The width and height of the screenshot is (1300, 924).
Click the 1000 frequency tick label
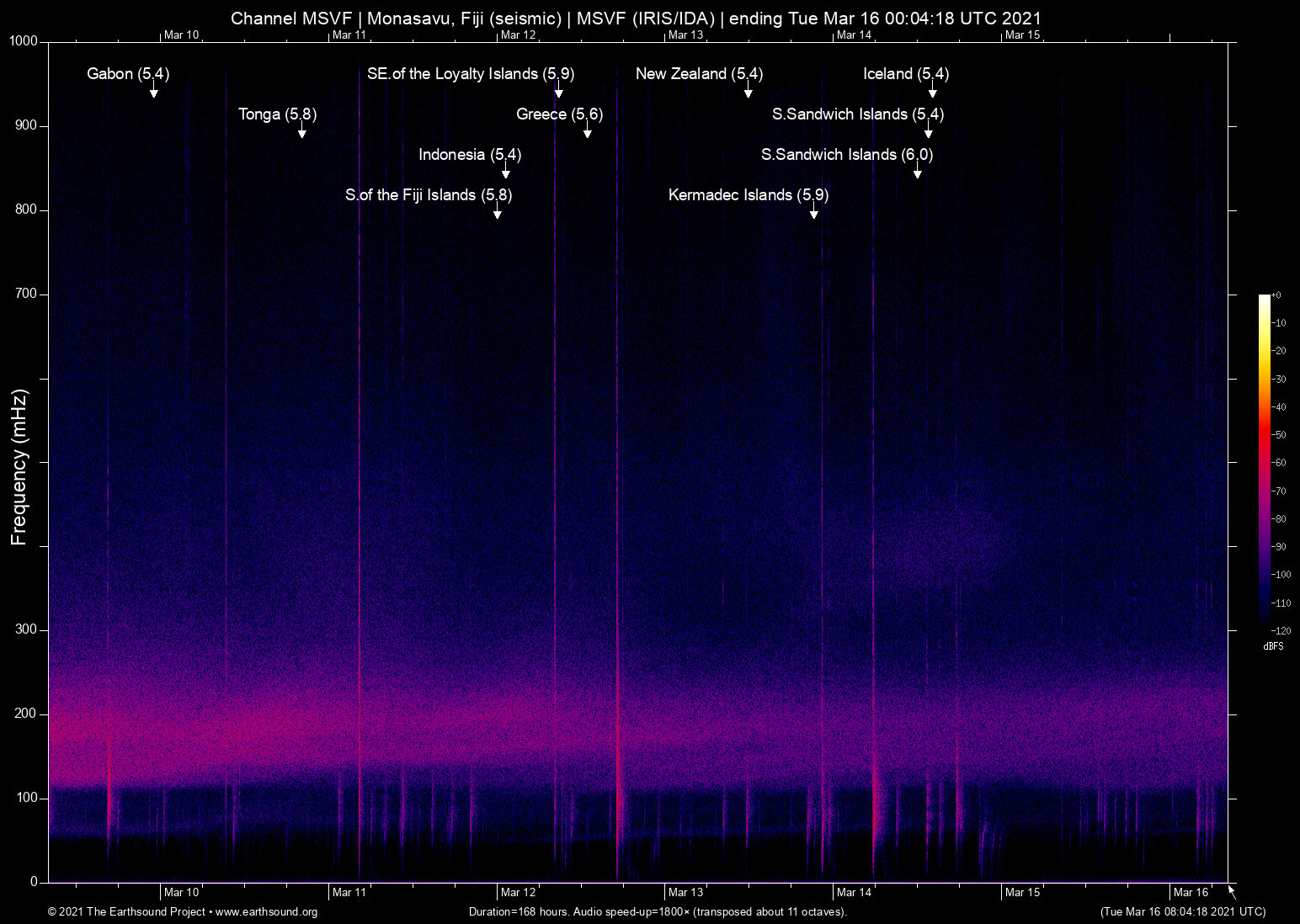pos(24,40)
